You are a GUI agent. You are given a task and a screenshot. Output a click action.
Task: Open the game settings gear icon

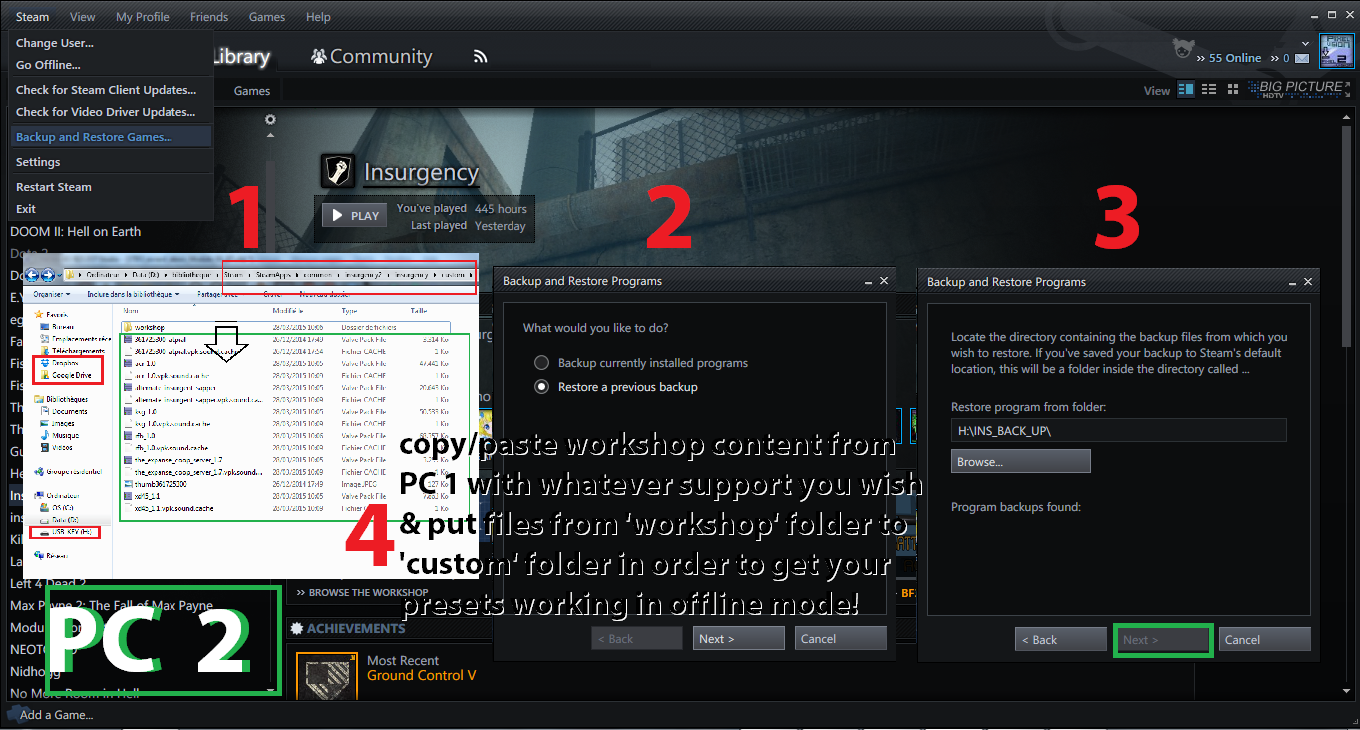point(270,120)
